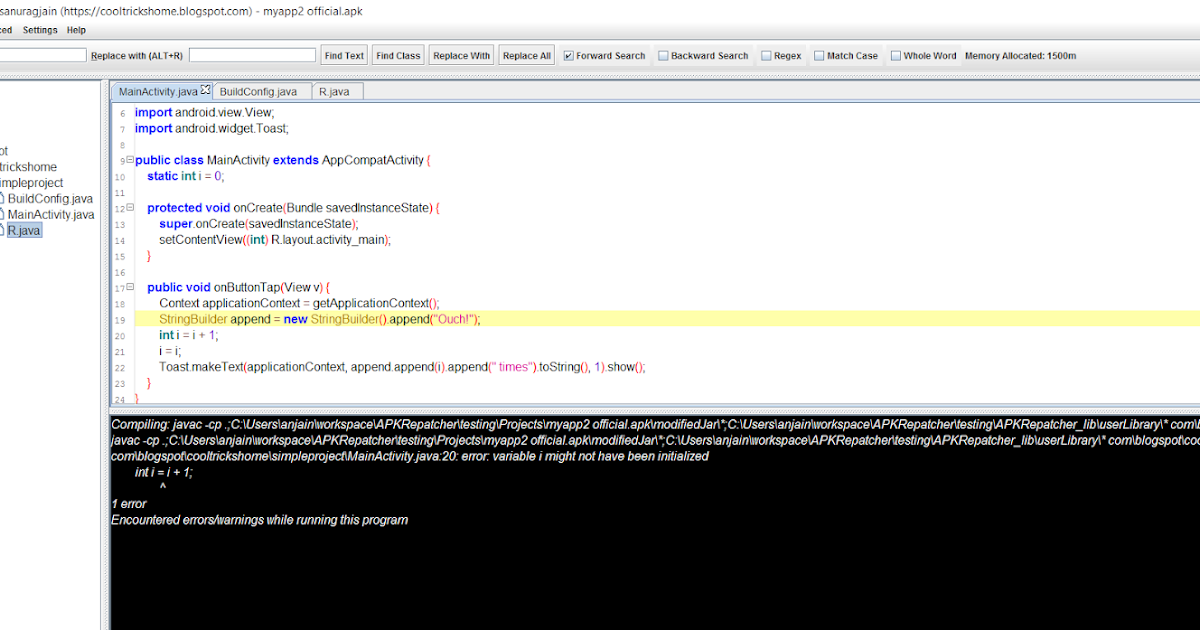1200x630 pixels.
Task: Click the Find Text button
Action: click(343, 54)
